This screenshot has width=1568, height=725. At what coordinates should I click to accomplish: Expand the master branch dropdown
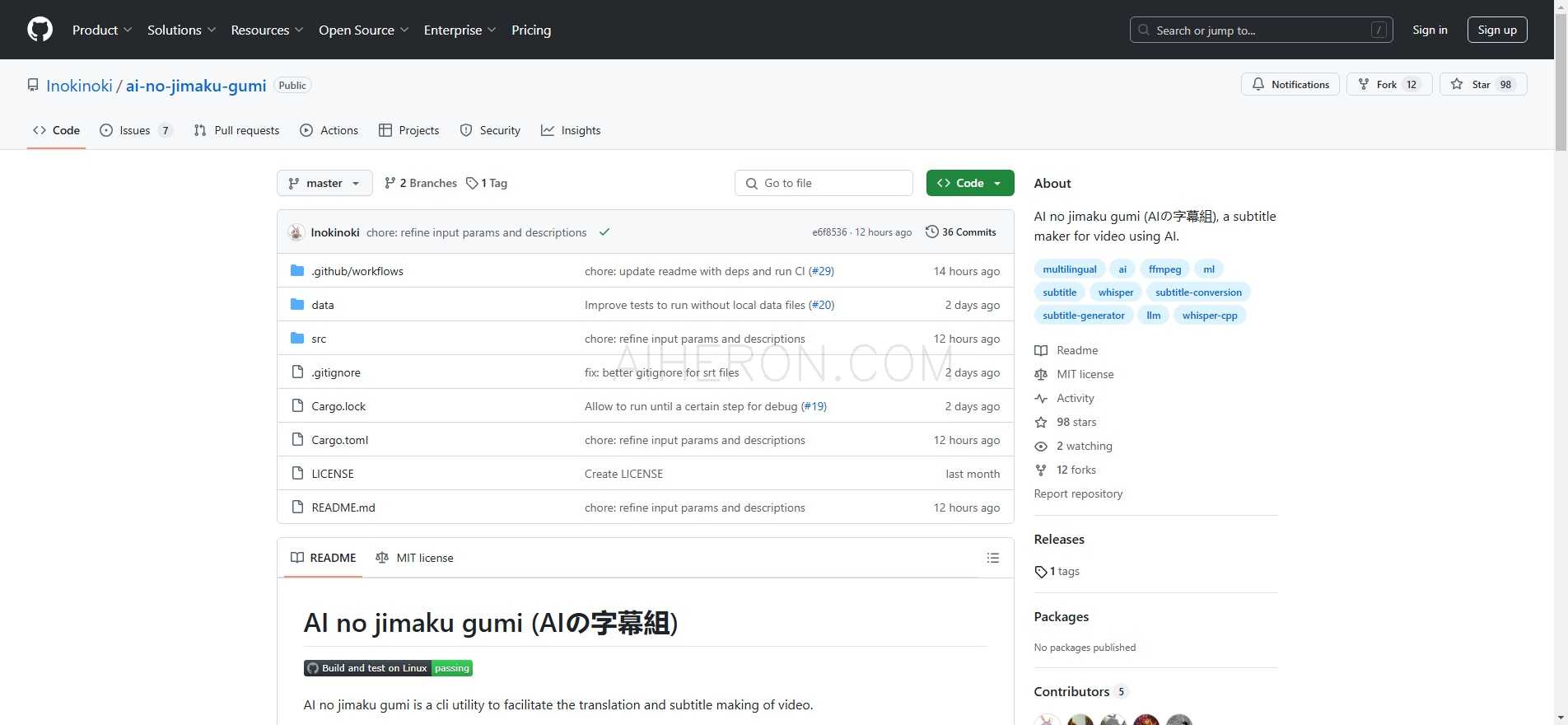point(324,183)
